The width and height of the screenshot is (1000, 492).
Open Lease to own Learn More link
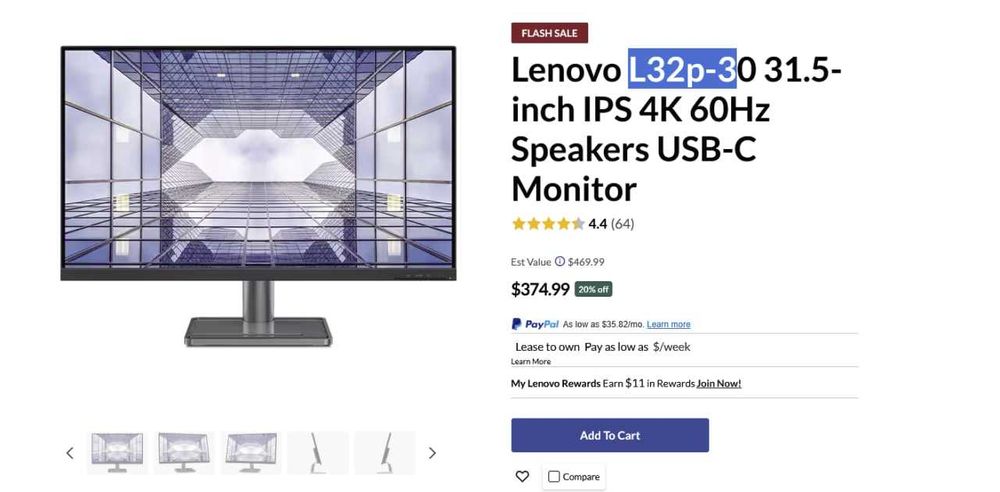coord(531,361)
